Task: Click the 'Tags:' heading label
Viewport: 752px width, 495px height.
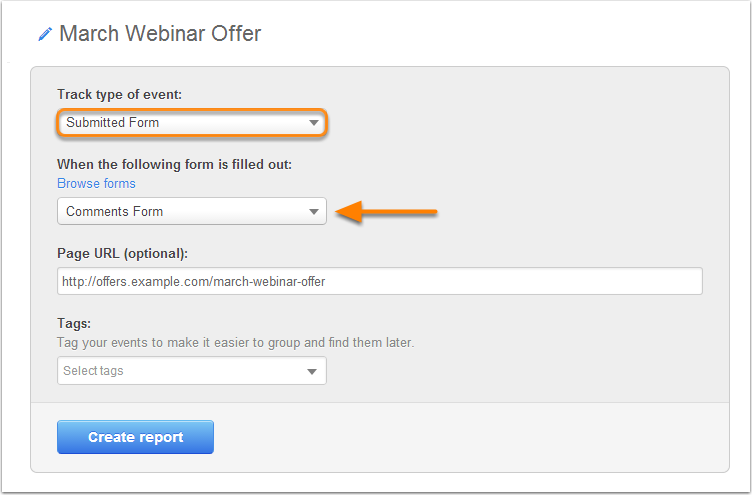Action: click(74, 323)
